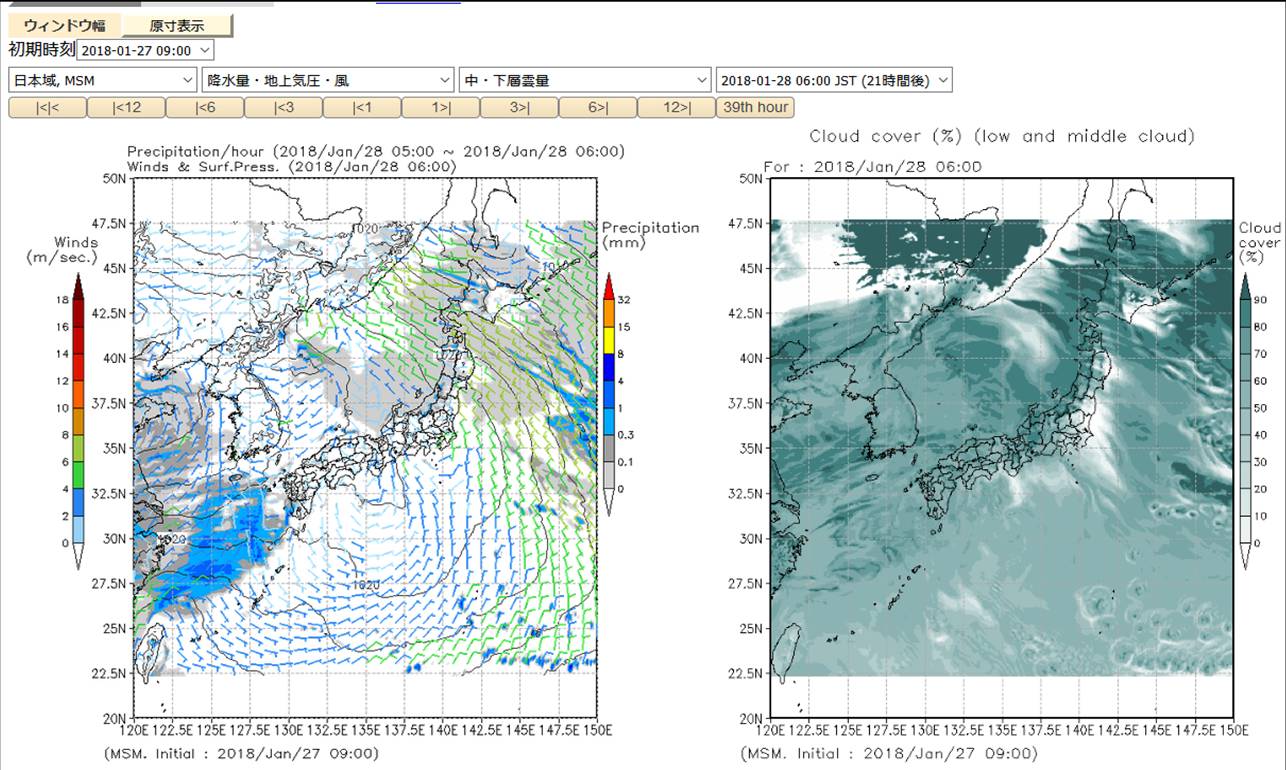The width and height of the screenshot is (1286, 770).
Task: Expand the forecast time 2018-01-28 06:00 JST dropdown
Action: coord(834,80)
